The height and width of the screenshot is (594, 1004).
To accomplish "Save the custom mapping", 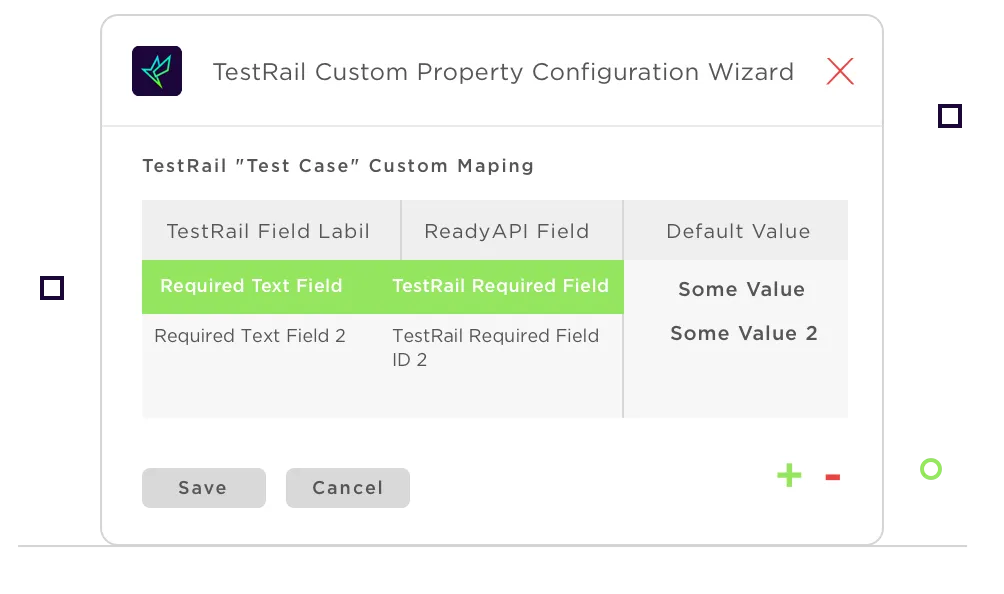I will point(203,488).
